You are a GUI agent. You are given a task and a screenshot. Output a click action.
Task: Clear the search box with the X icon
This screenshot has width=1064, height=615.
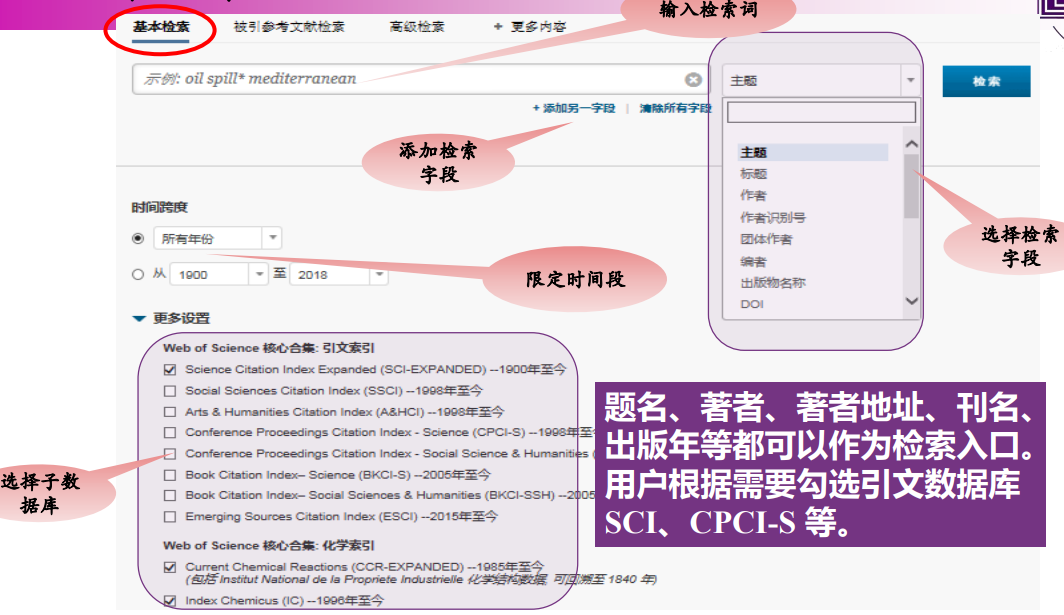pyautogui.click(x=693, y=80)
